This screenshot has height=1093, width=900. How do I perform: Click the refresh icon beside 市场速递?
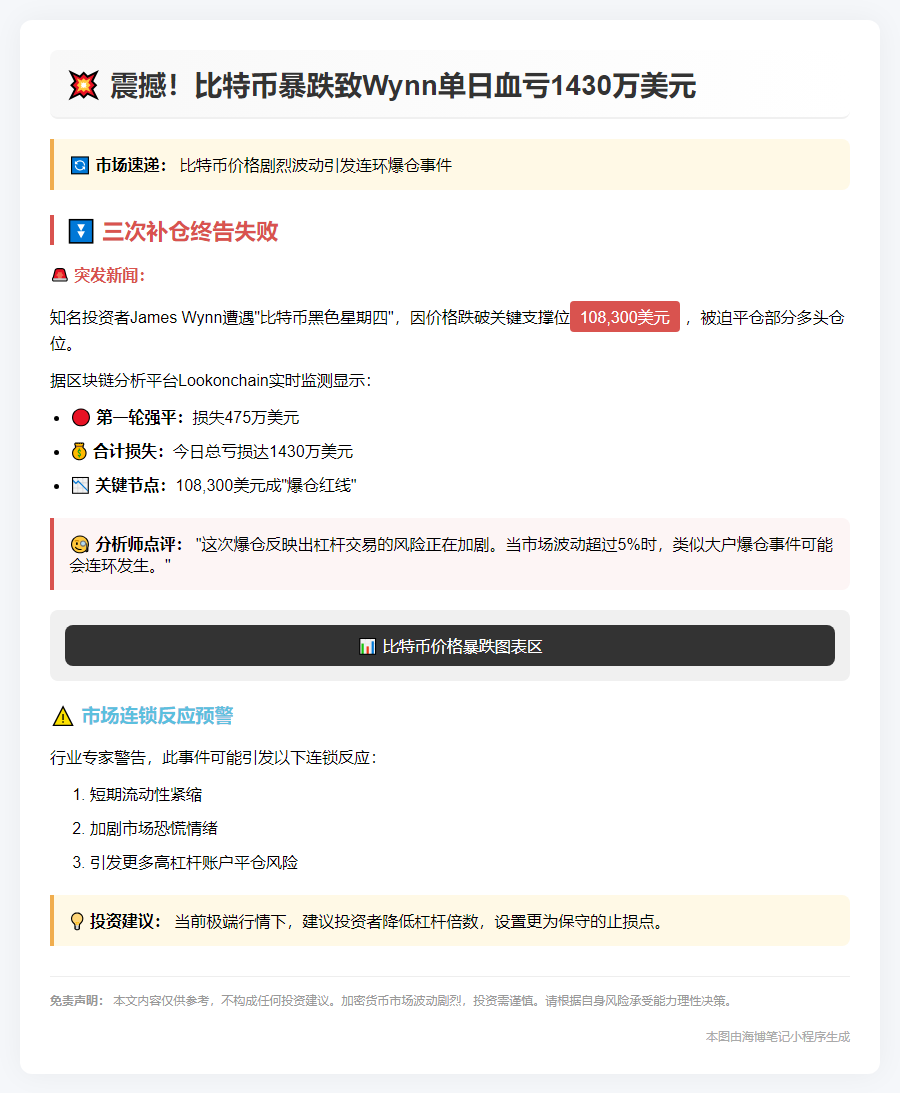[x=80, y=165]
